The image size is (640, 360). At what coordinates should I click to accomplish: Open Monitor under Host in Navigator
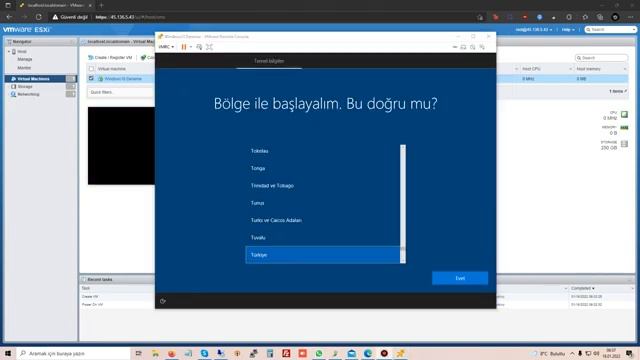click(24, 68)
